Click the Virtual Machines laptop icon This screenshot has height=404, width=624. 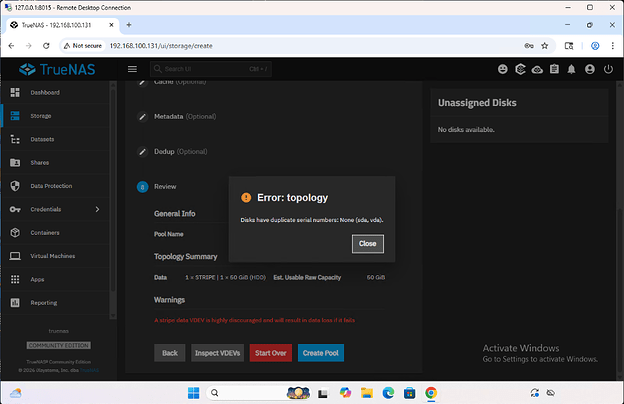[15, 256]
